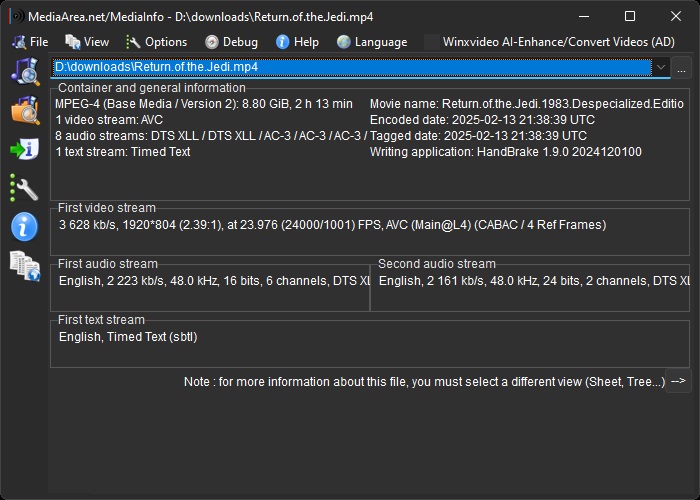Click the note about selecting different view
This screenshot has height=500, width=700.
tap(424, 382)
